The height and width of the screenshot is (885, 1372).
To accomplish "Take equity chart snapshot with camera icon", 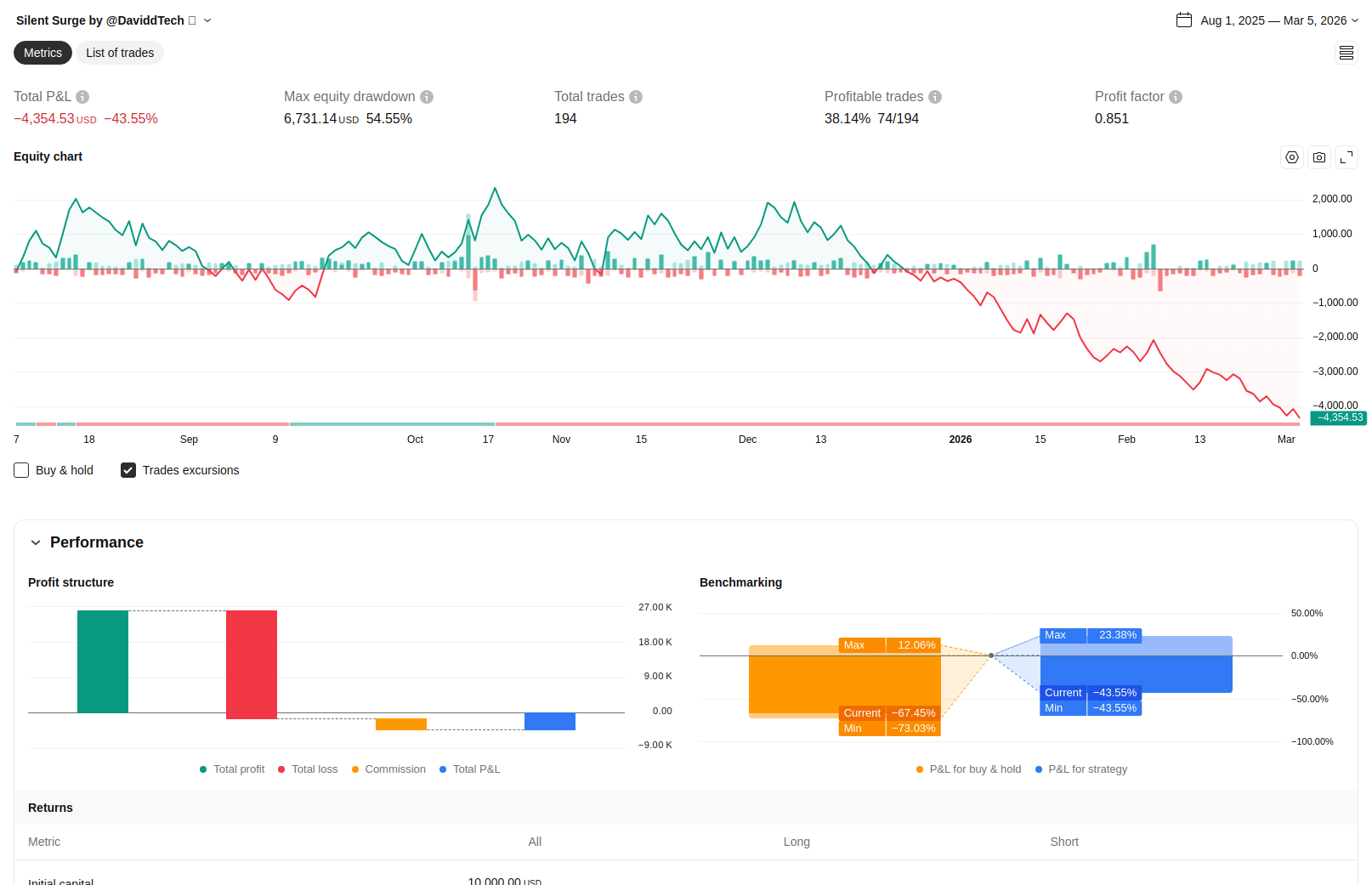I will [x=1319, y=157].
